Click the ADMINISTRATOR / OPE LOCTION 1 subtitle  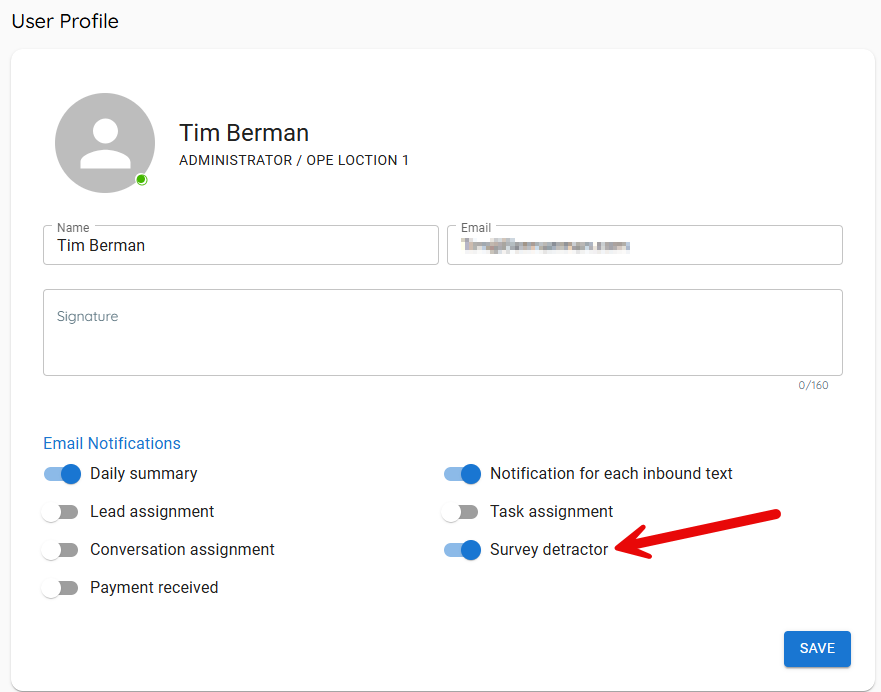pyautogui.click(x=294, y=161)
